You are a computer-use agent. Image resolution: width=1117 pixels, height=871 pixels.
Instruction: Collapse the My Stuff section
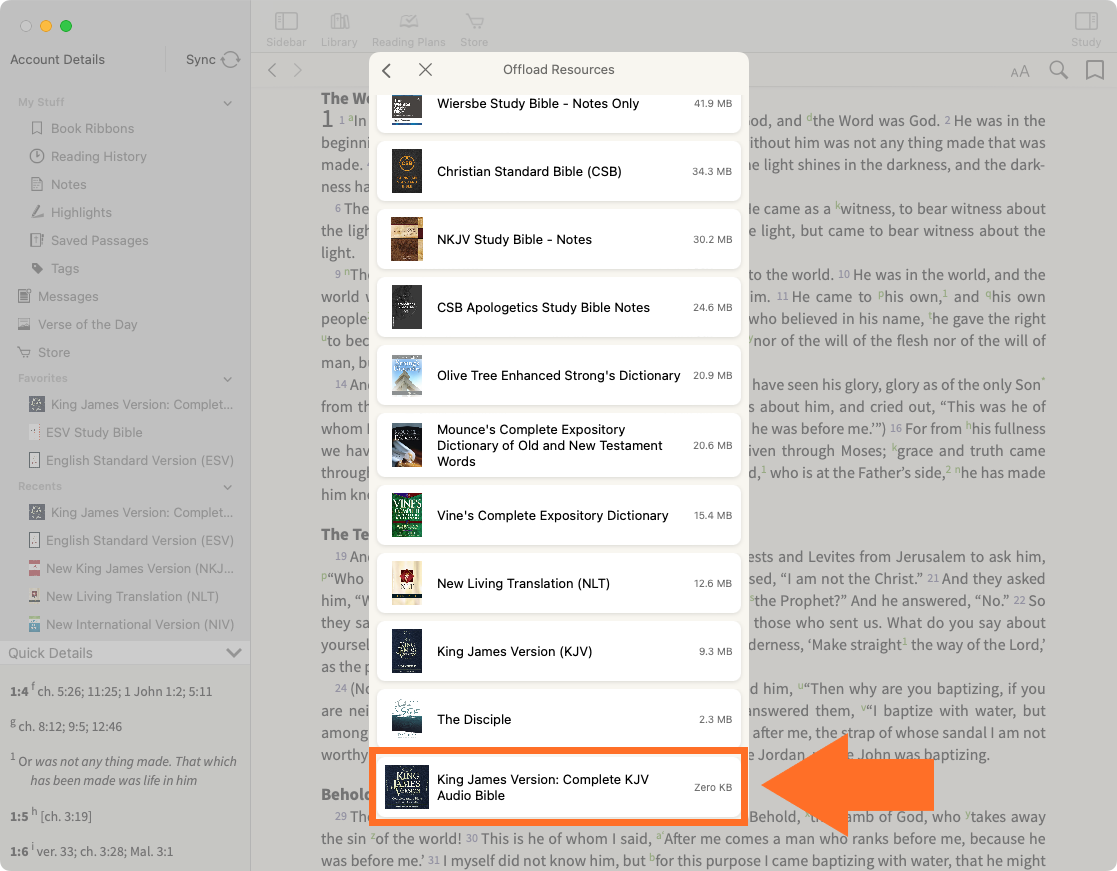coord(228,103)
